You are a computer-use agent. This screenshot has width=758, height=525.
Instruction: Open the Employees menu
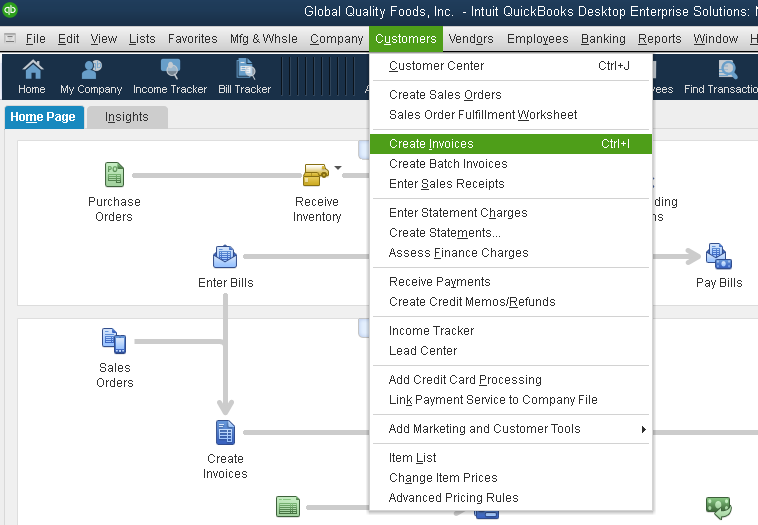point(538,39)
